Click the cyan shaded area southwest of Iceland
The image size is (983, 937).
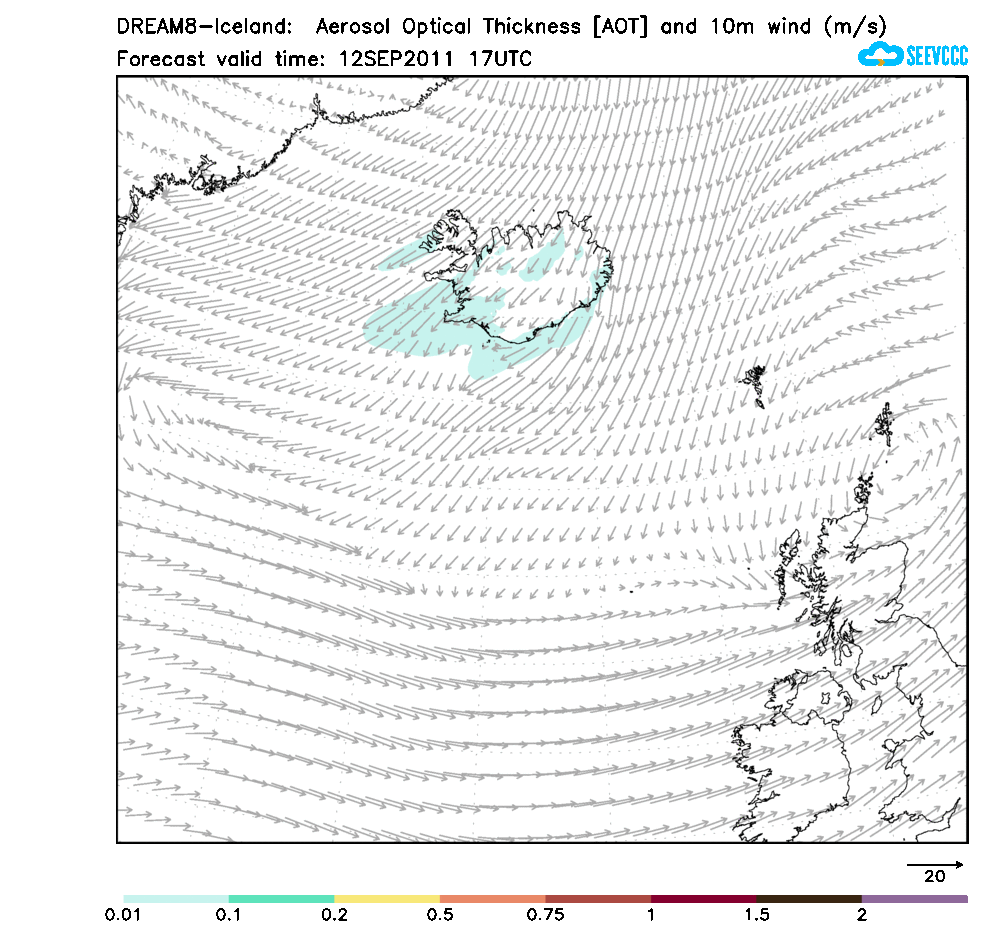[x=410, y=325]
